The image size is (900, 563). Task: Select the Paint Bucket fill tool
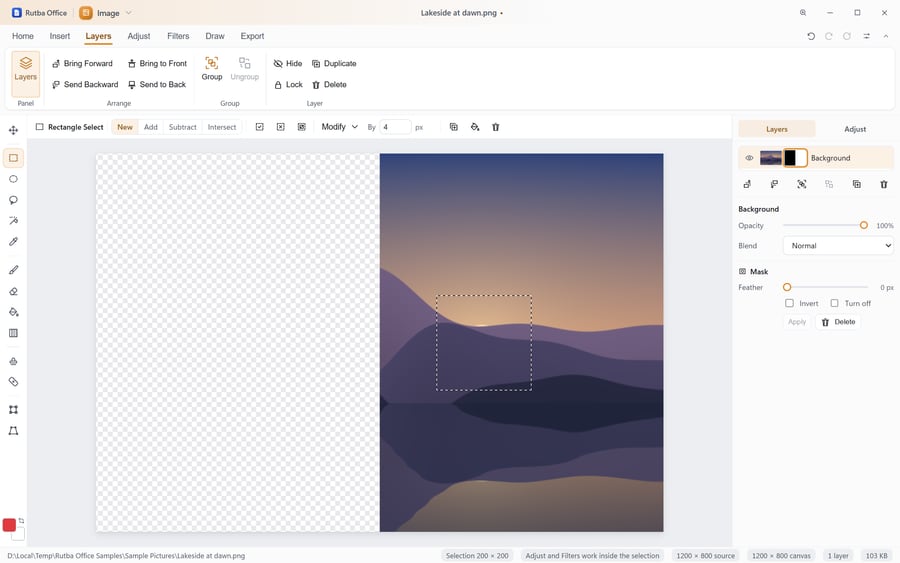[x=13, y=312]
